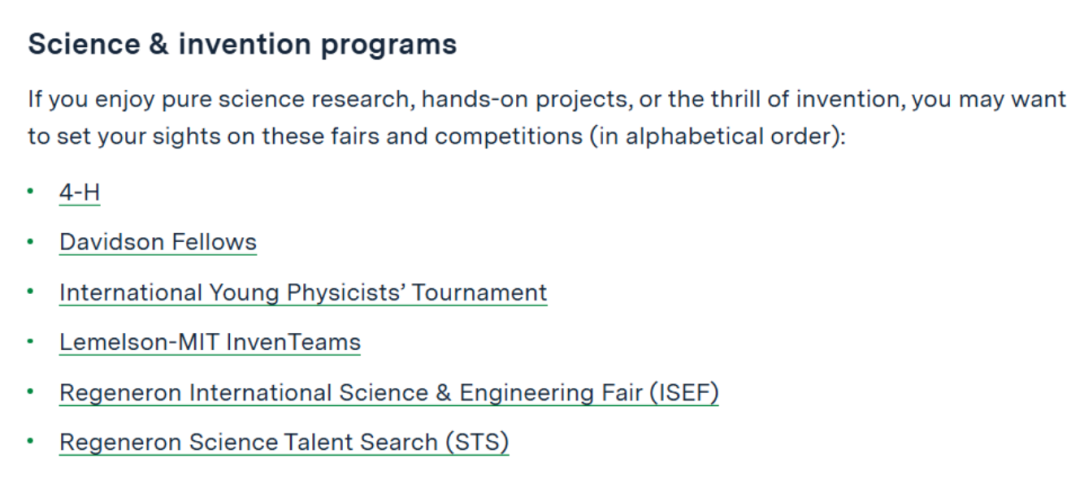Click bullet next to International Young Physicists' Tournament
1080x484 pixels.
pyautogui.click(x=31, y=292)
